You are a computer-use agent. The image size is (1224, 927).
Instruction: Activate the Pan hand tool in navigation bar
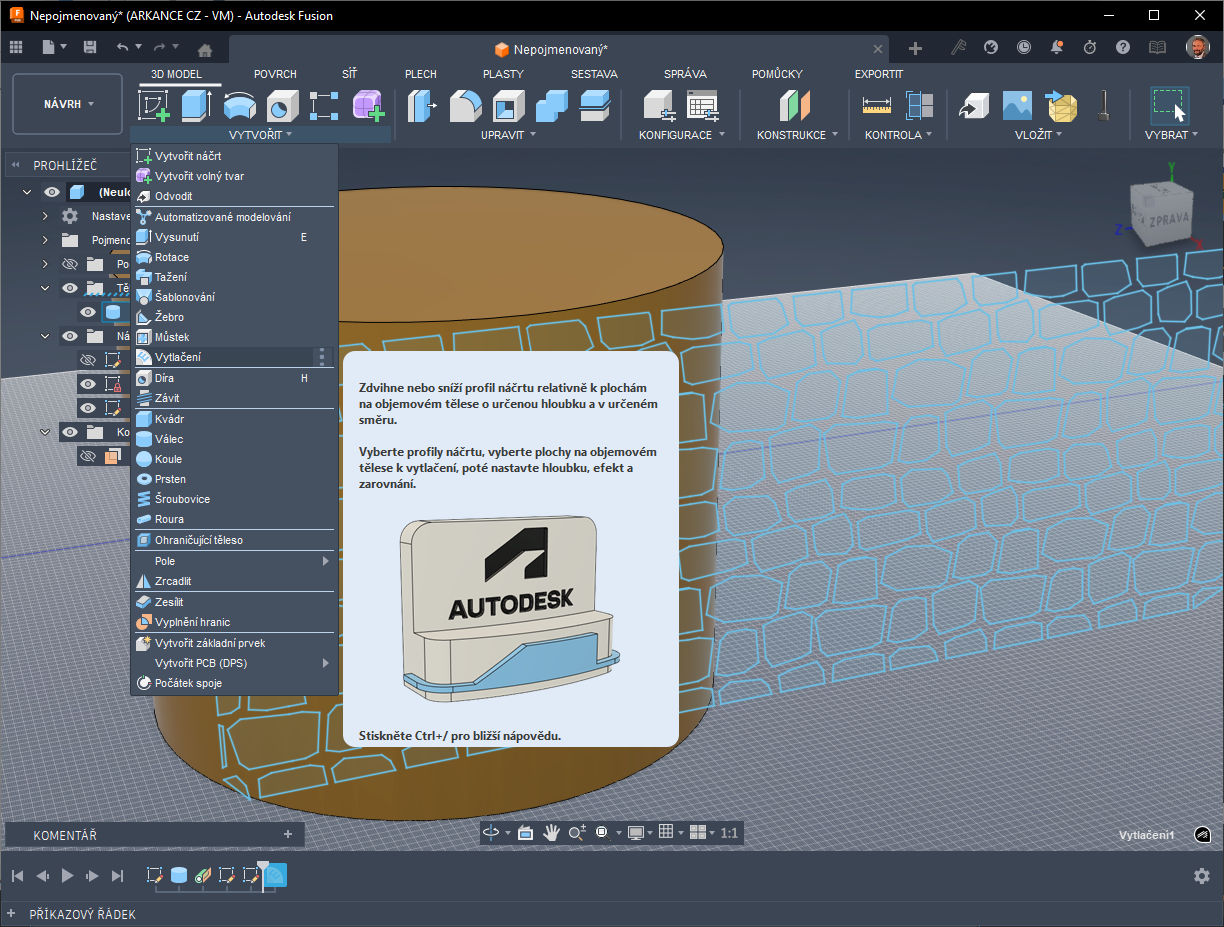point(551,832)
